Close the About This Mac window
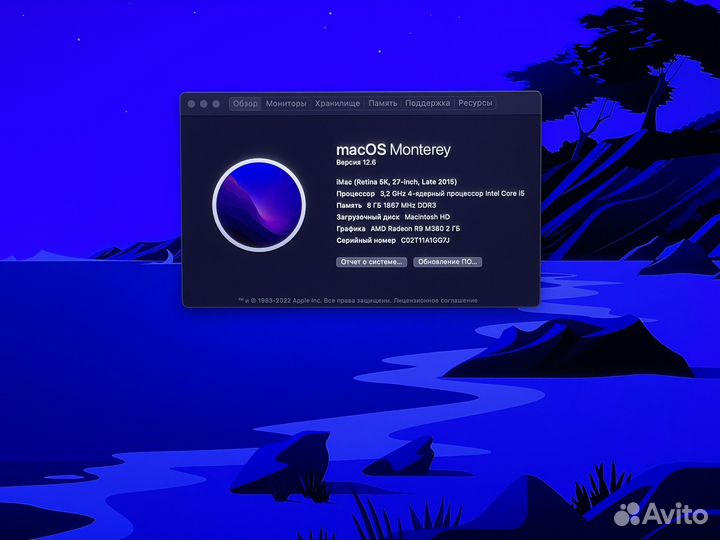720x540 pixels. coord(191,104)
